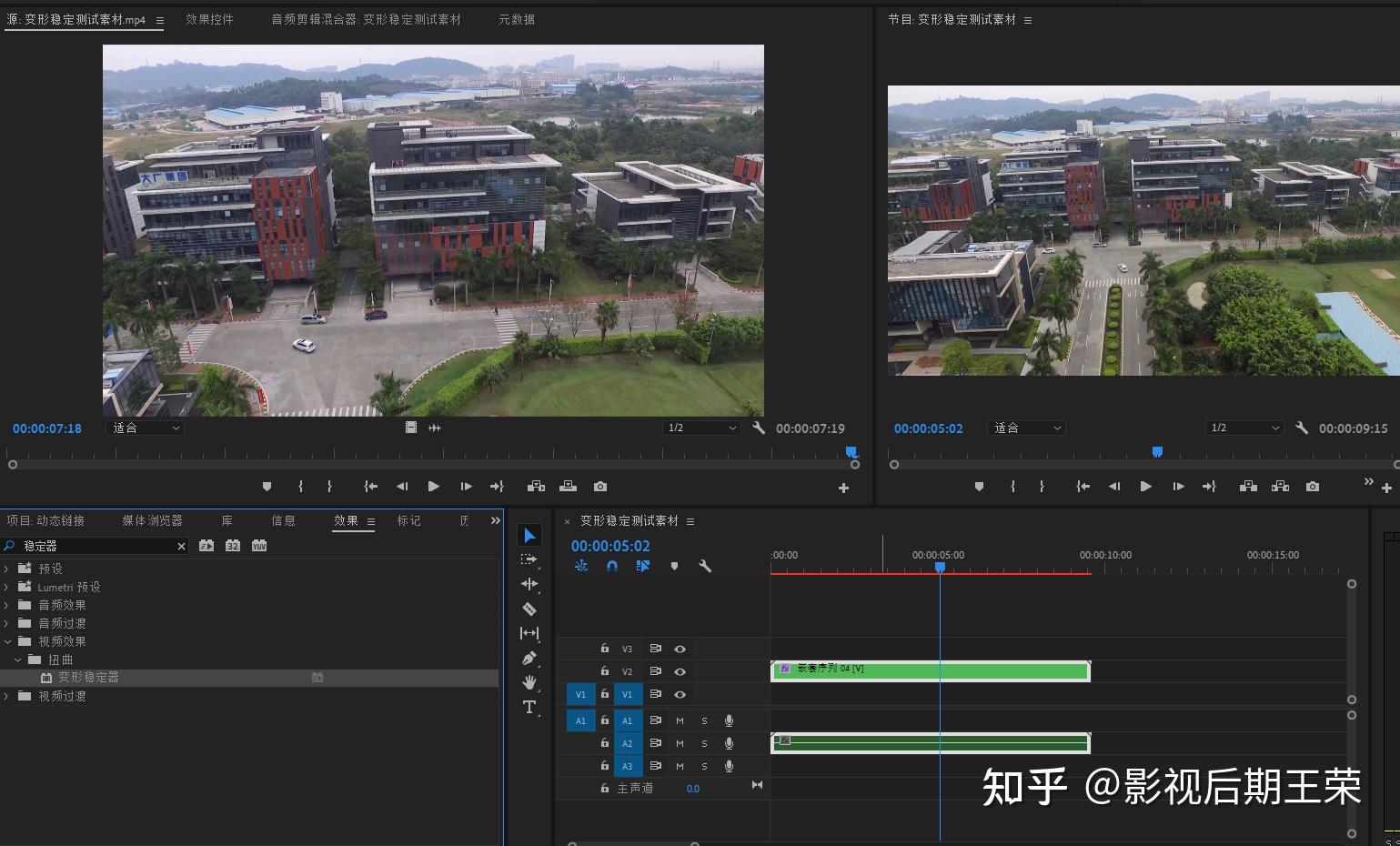This screenshot has height=846, width=1400.
Task: Open program monitor settings wrench
Action: tap(1302, 428)
